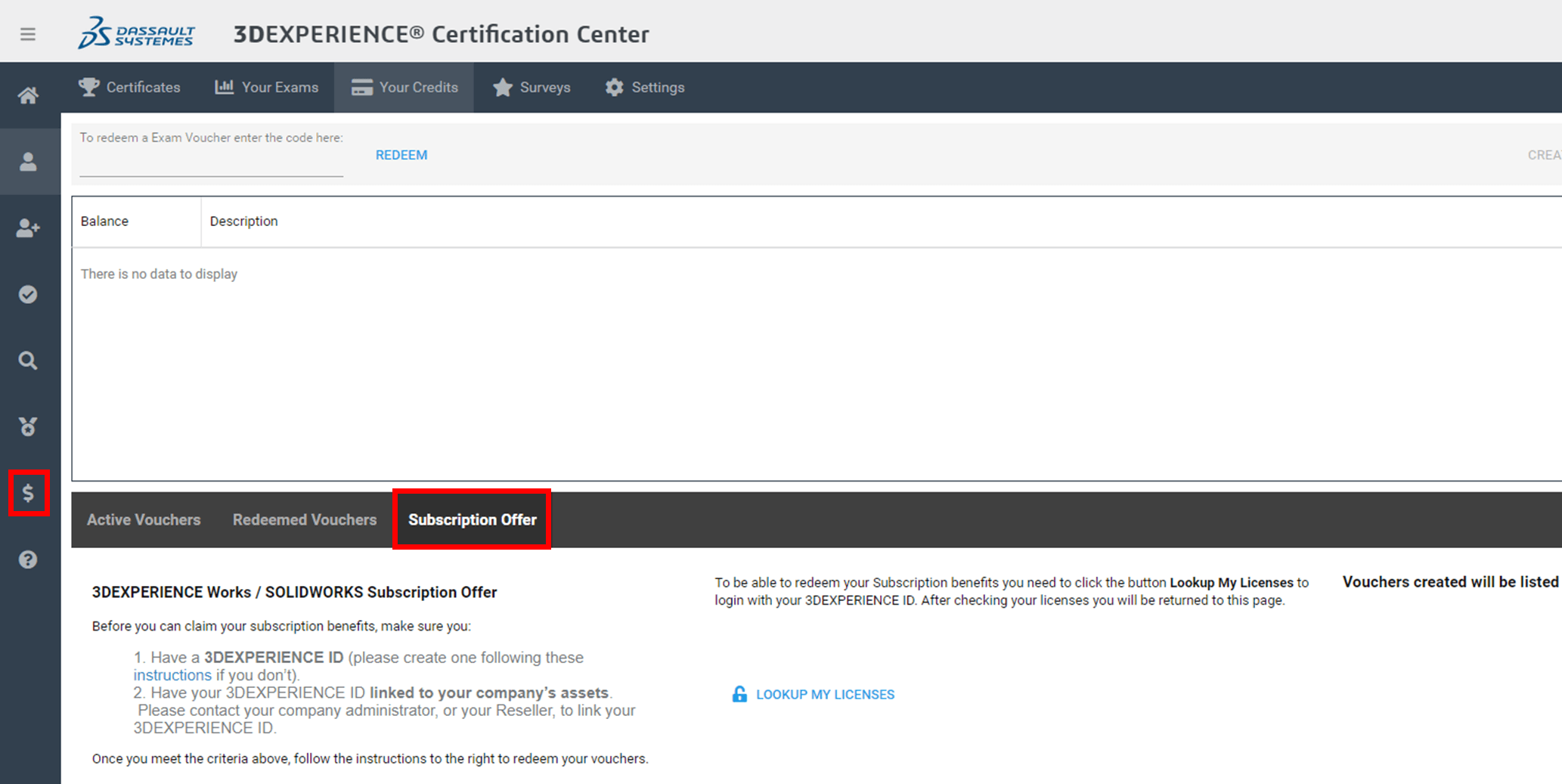Viewport: 1562px width, 784px height.
Task: Click the medal award sidebar icon
Action: tap(28, 426)
